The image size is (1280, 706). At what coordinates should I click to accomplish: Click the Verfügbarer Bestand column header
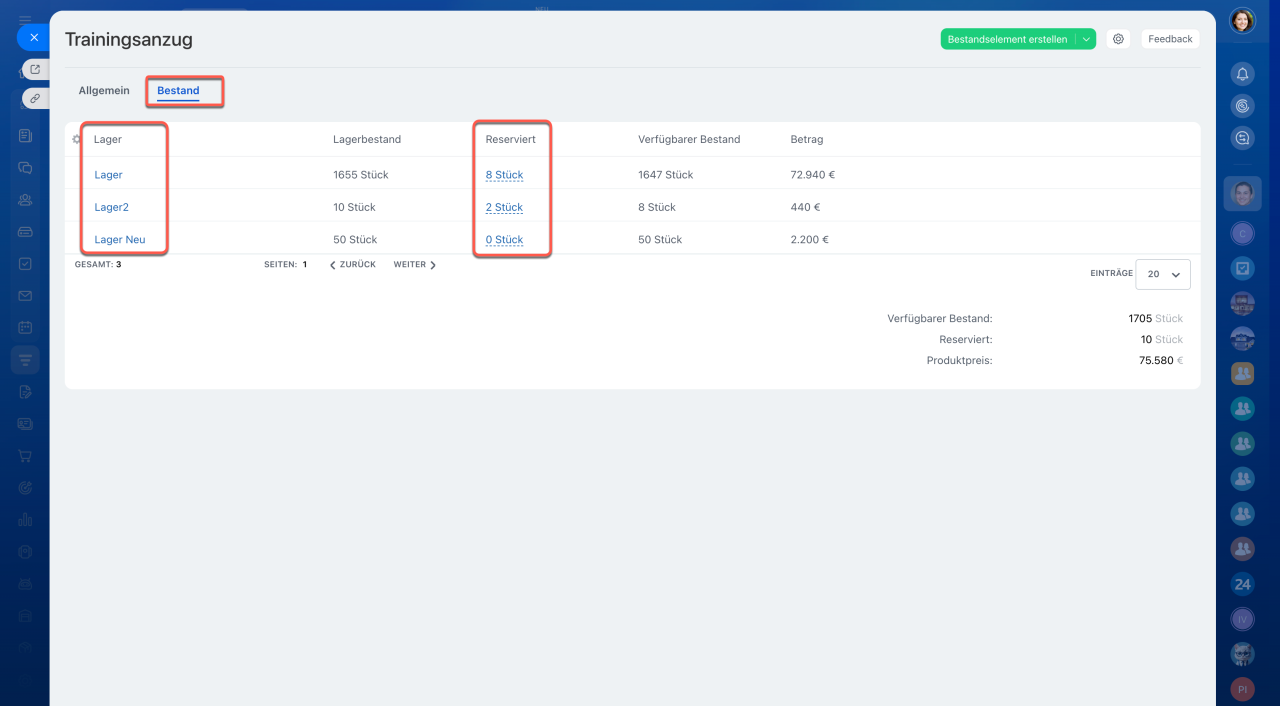[x=689, y=139]
